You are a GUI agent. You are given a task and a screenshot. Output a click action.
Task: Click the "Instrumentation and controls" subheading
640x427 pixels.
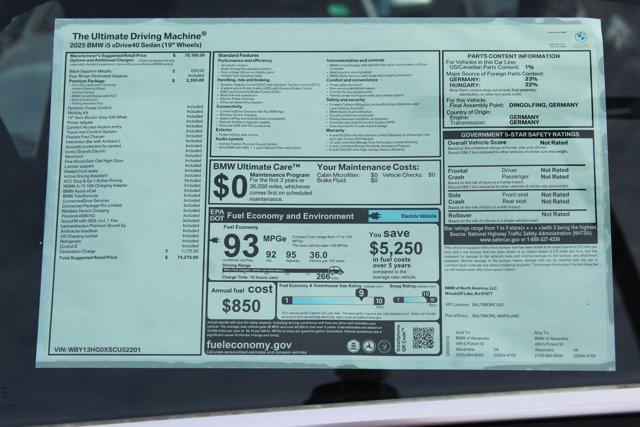[x=356, y=60]
